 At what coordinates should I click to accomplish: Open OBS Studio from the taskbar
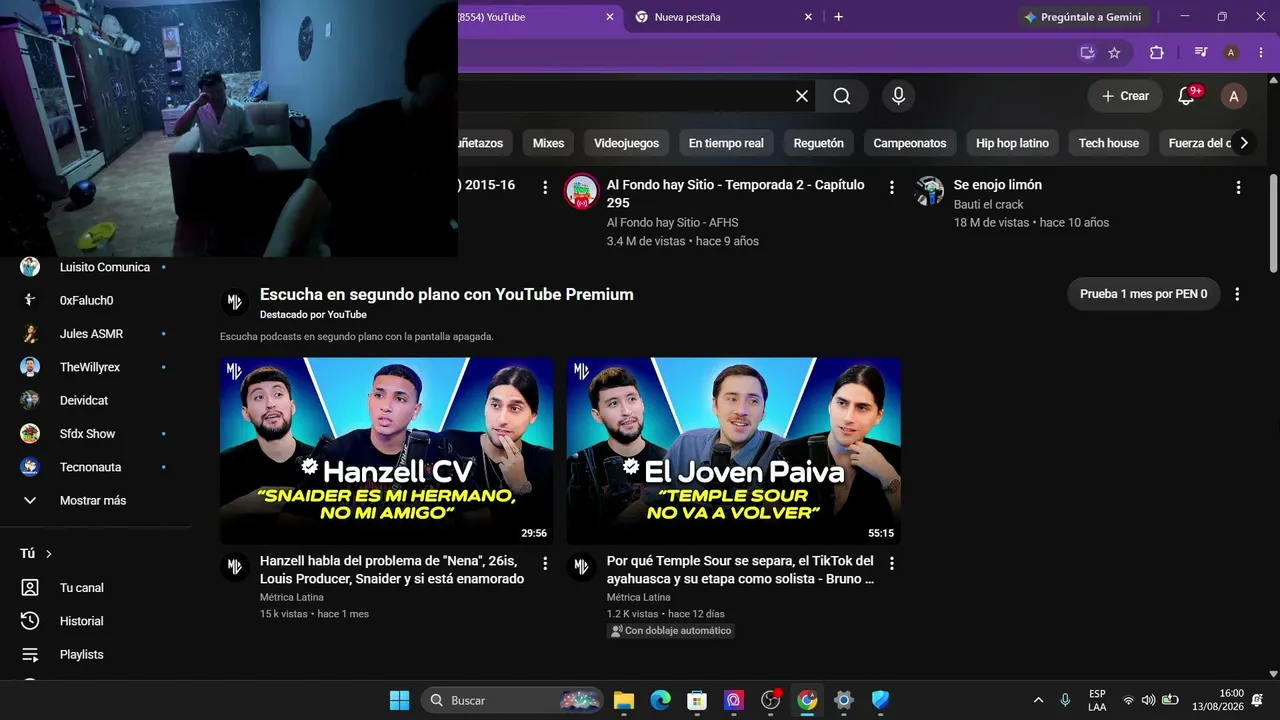[x=770, y=700]
